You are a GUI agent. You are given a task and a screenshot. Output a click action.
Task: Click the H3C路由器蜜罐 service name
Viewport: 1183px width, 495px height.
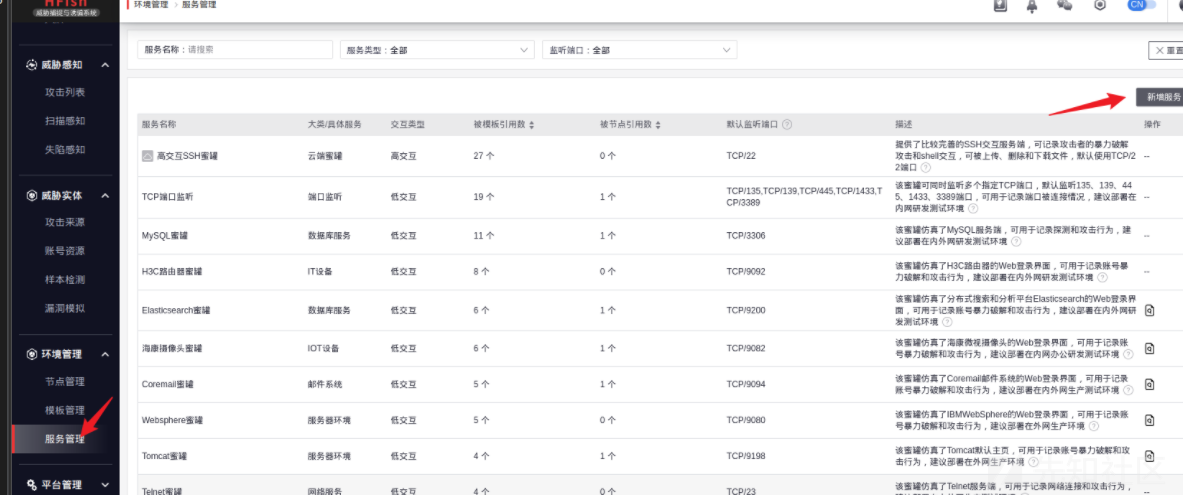coord(172,272)
